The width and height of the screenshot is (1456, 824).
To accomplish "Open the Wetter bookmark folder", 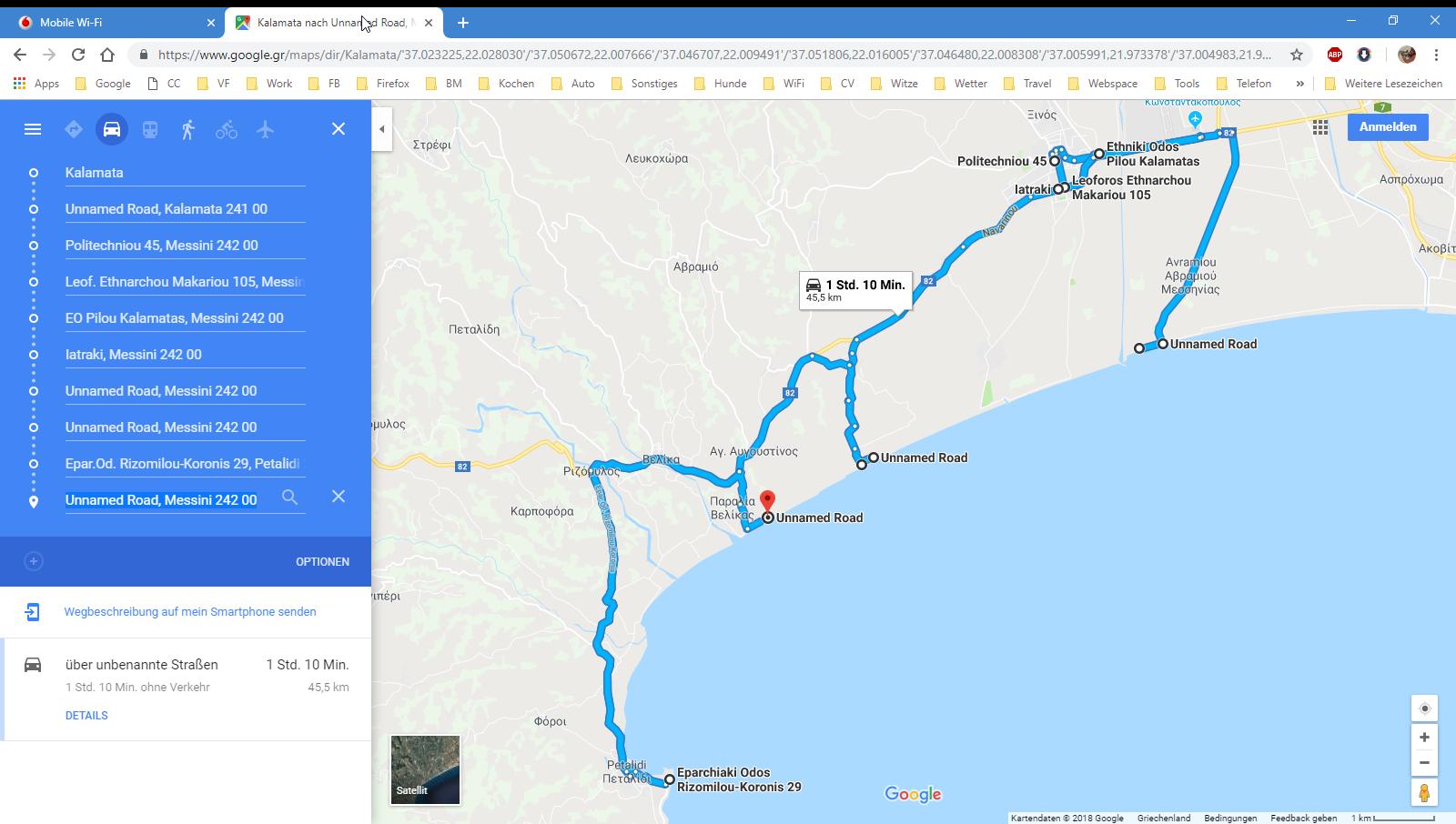I will tap(960, 83).
